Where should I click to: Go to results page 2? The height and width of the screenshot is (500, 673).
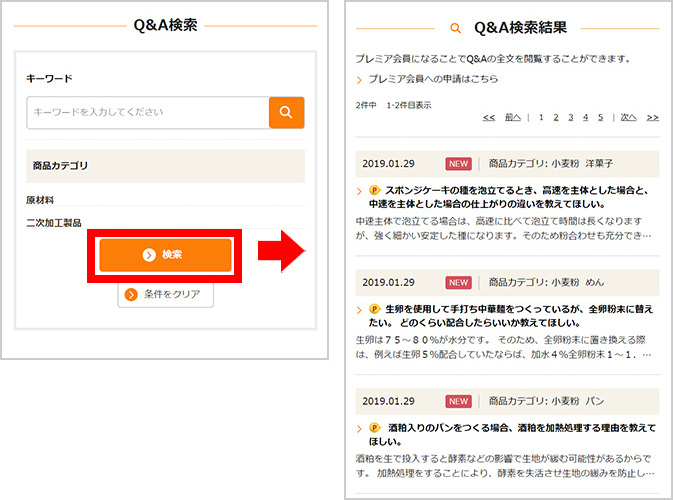556,117
